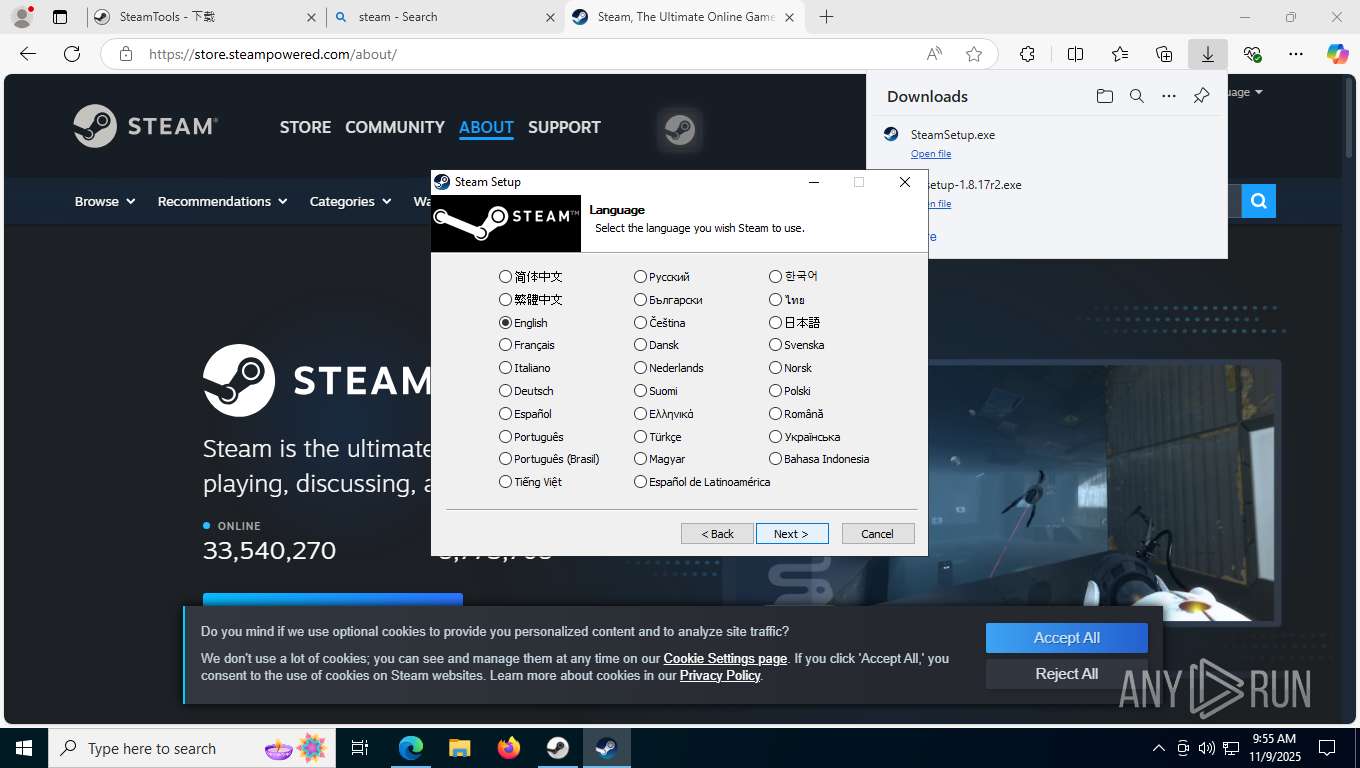Choose Español de Latinoamérica radio button
The height and width of the screenshot is (768, 1360).
point(640,482)
